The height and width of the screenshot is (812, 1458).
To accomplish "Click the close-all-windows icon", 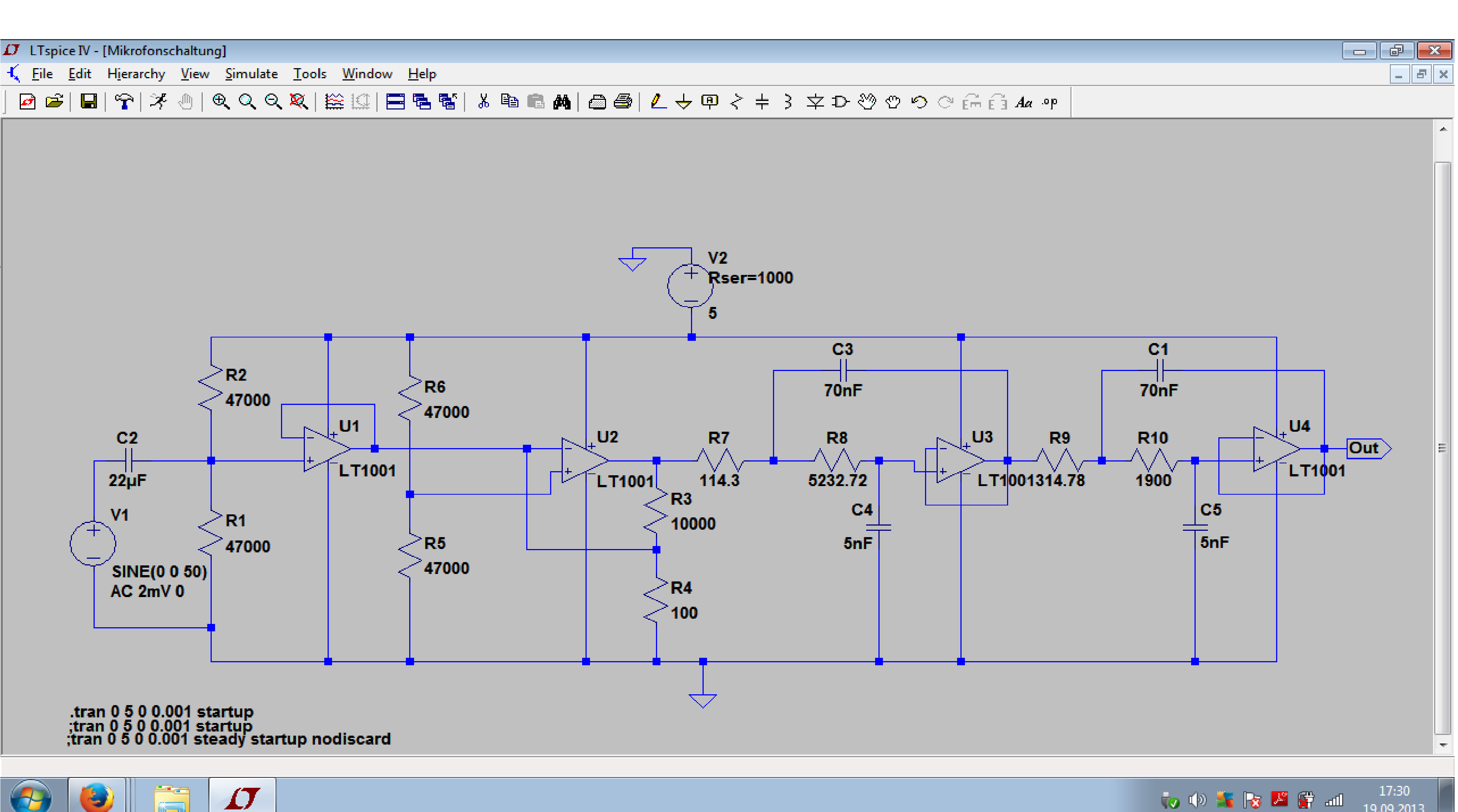I will [x=448, y=102].
